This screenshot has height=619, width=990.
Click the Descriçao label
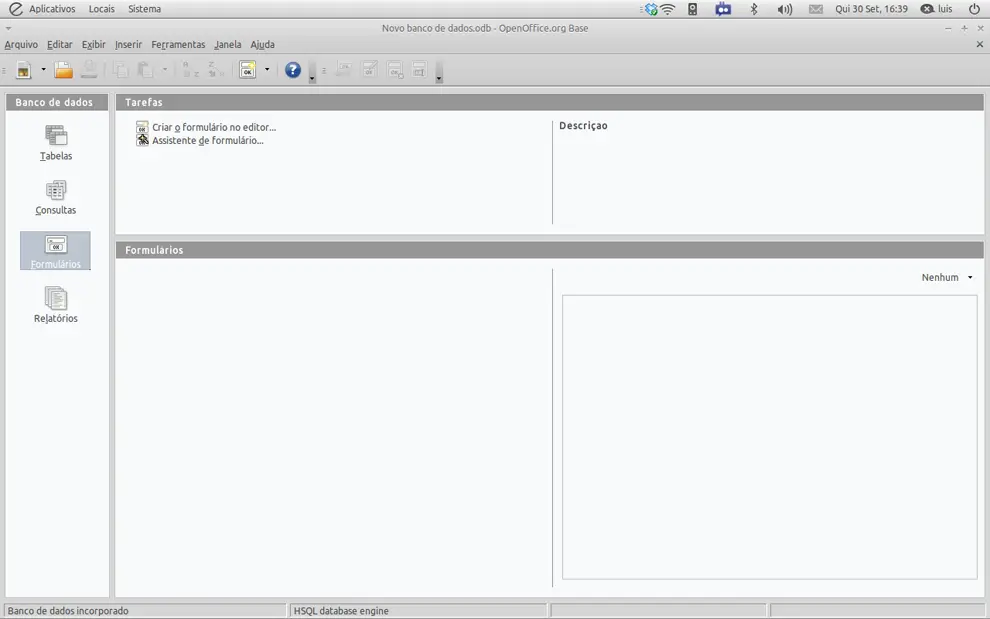583,126
